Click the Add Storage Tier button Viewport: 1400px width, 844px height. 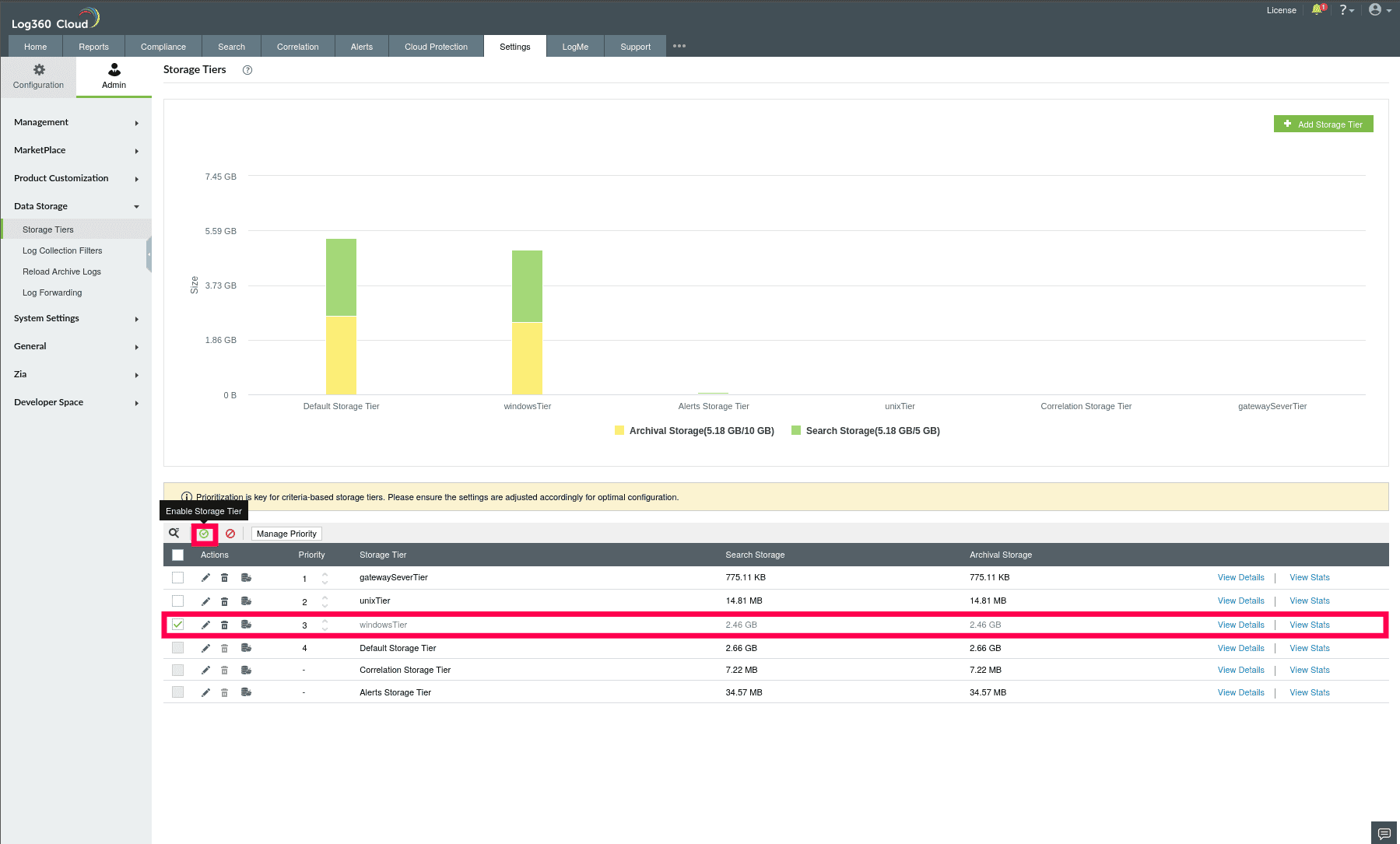pyautogui.click(x=1323, y=124)
